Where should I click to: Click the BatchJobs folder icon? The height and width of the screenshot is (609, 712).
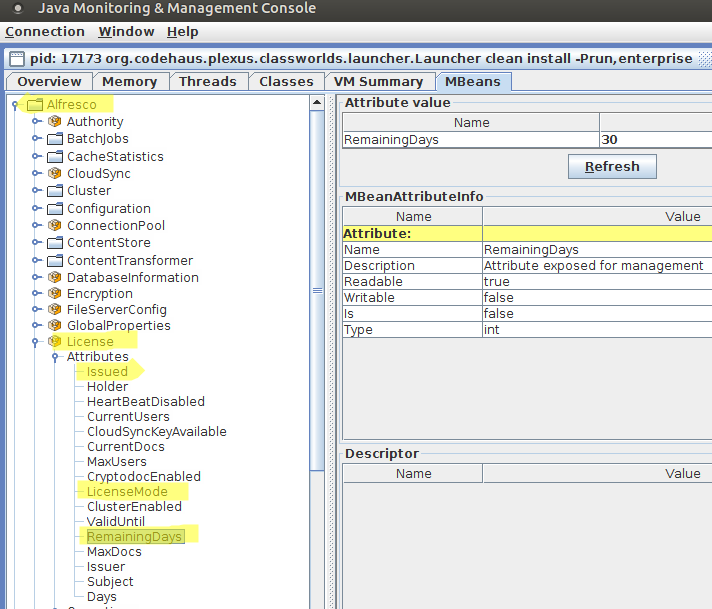[55, 139]
